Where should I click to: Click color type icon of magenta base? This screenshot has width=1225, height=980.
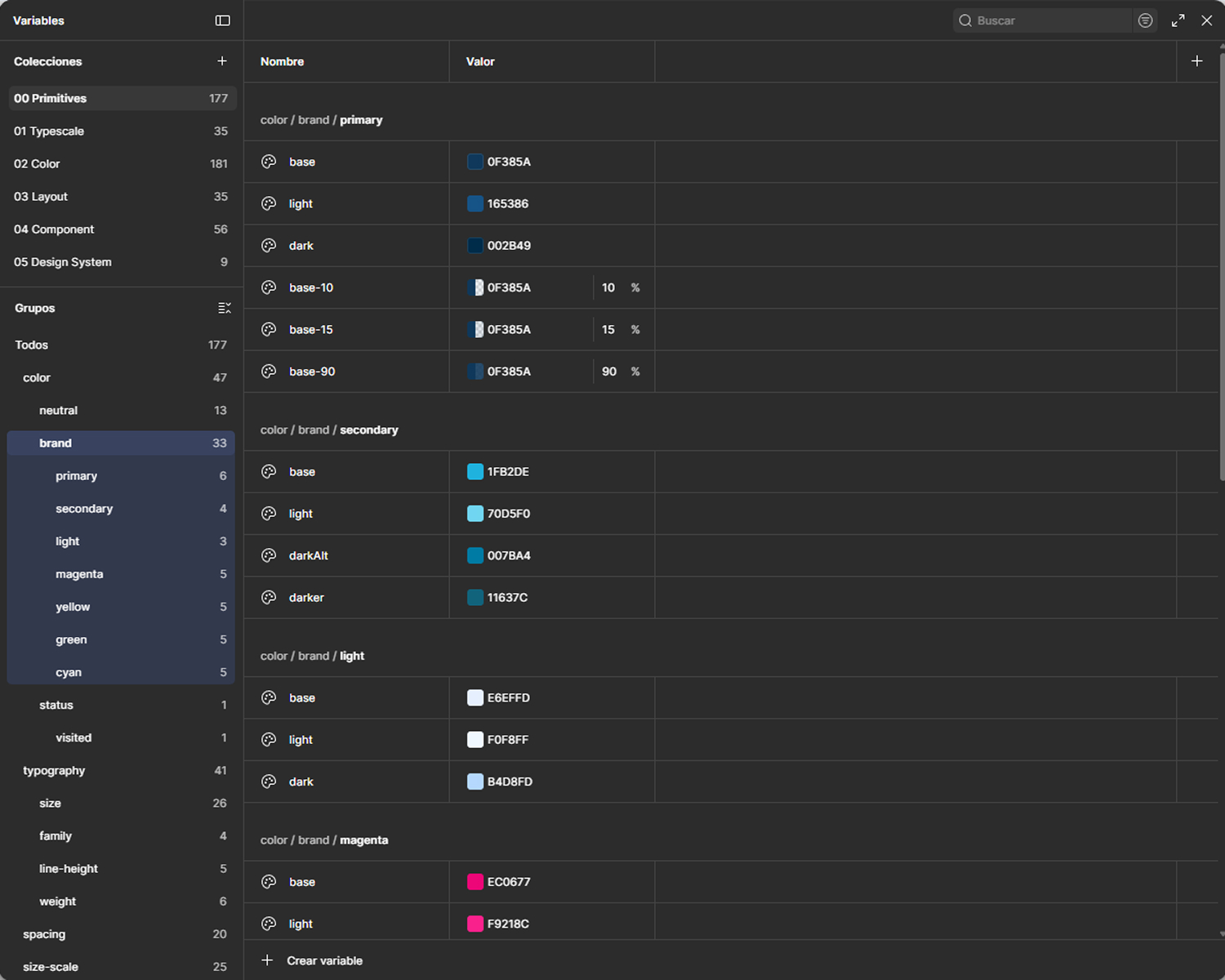coord(269,882)
